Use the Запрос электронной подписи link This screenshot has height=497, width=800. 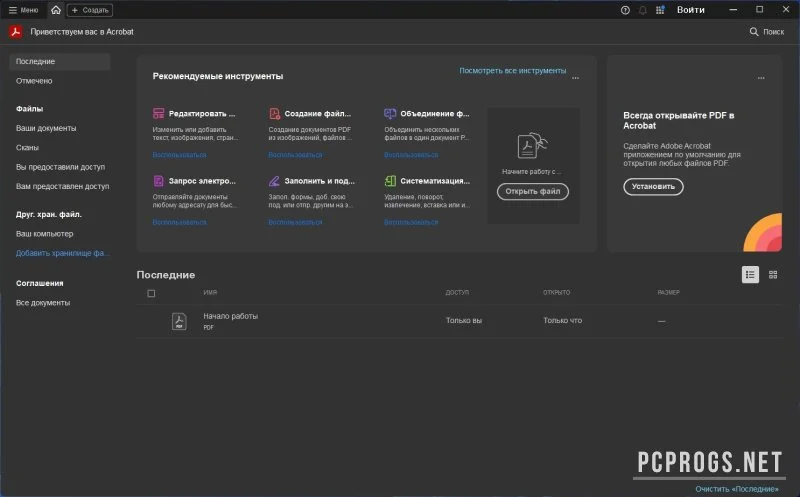[x=180, y=222]
